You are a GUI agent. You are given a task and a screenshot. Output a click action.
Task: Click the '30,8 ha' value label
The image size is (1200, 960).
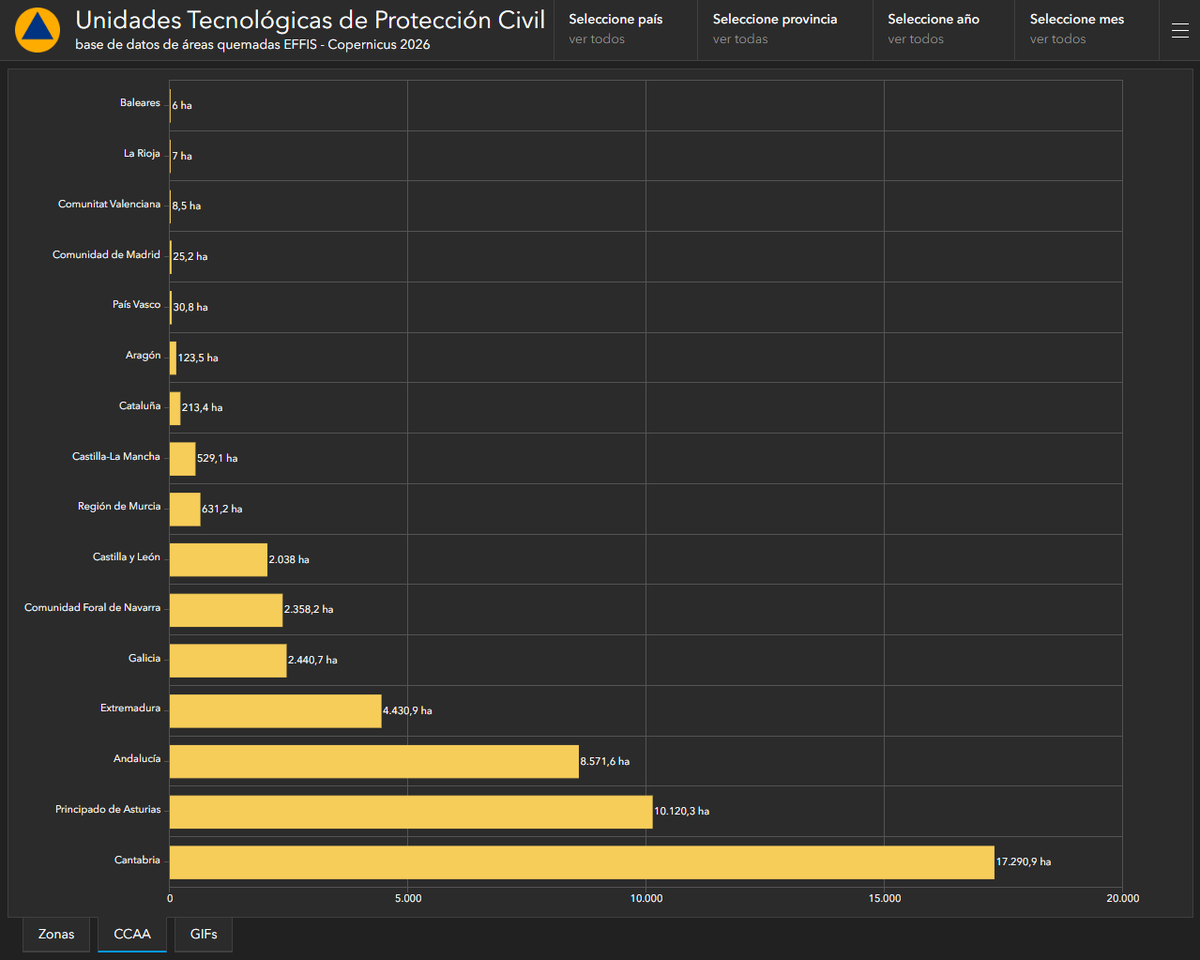pos(190,307)
